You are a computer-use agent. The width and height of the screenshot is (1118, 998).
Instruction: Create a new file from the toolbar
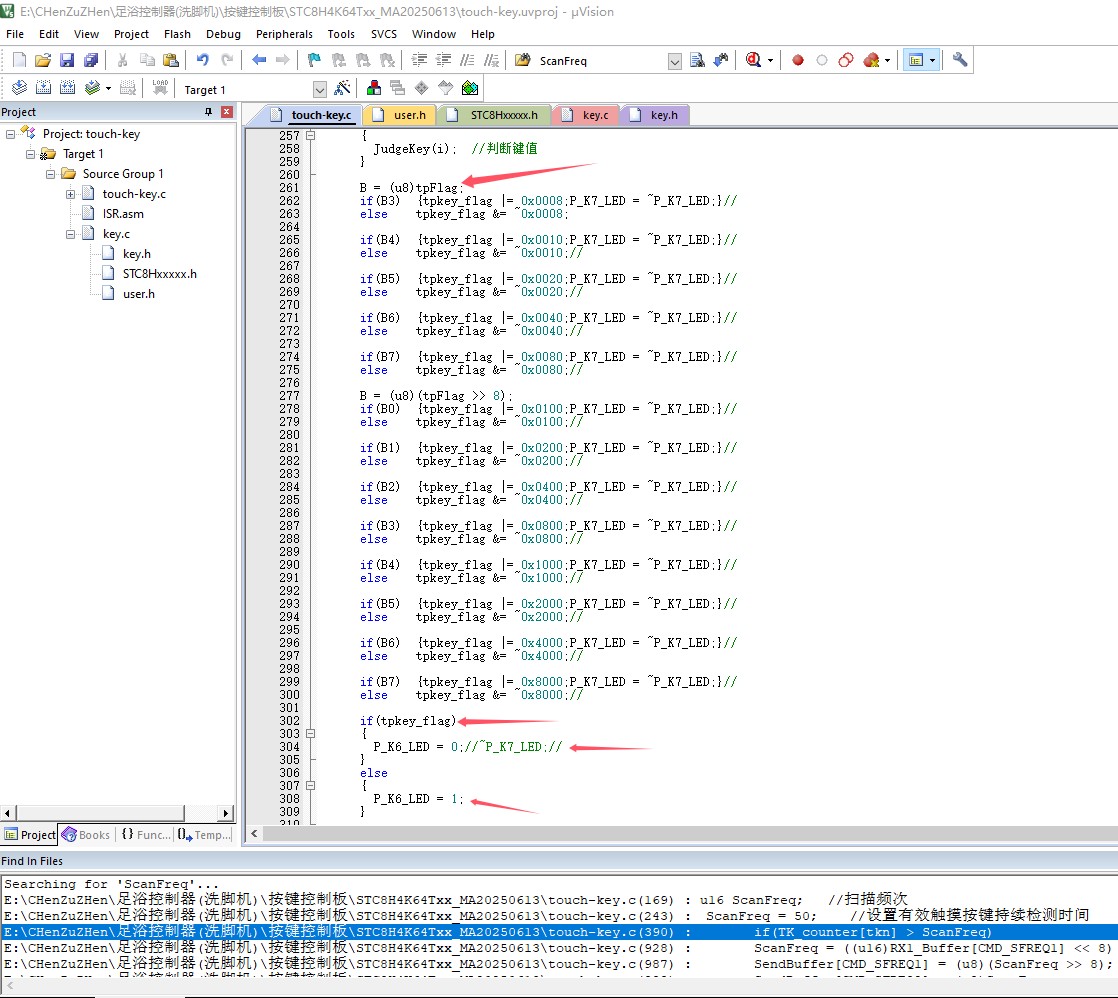(19, 61)
